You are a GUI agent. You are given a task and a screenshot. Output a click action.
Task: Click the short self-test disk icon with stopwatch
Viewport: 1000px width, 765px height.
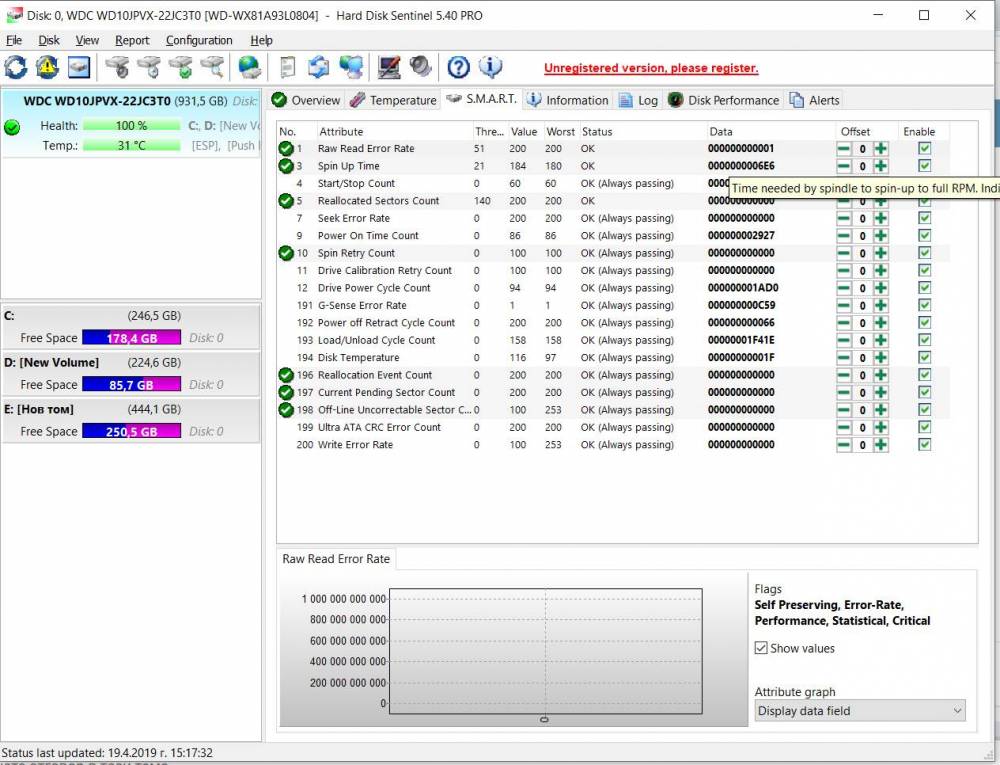pos(117,67)
